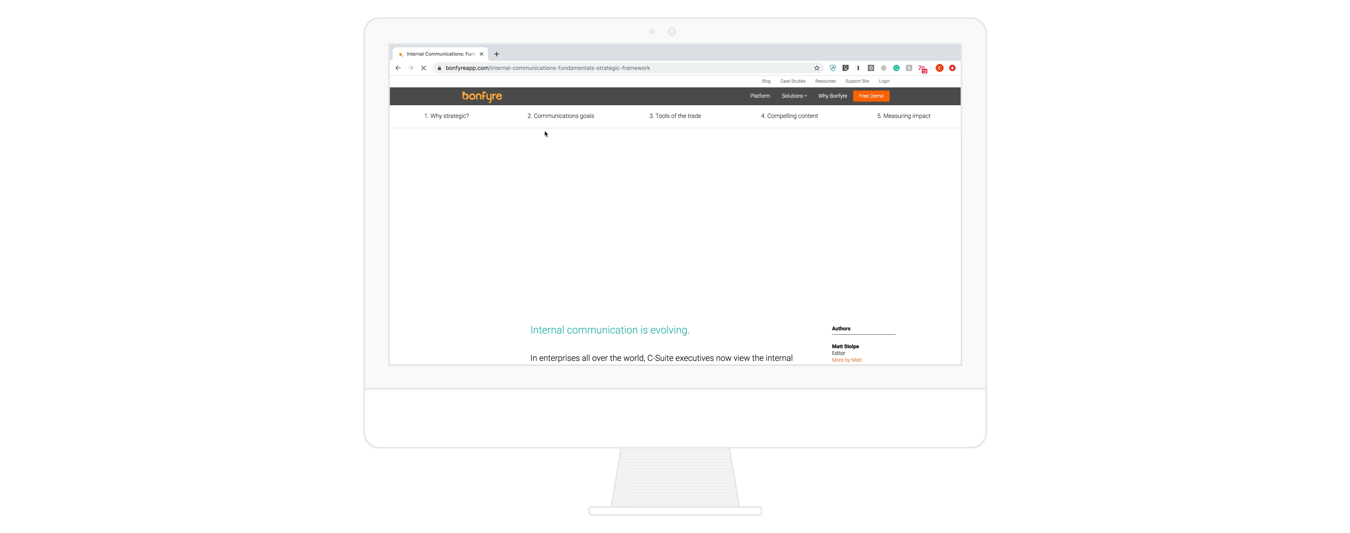
Task: Jump to section 1. Why strategic?
Action: [x=446, y=116]
